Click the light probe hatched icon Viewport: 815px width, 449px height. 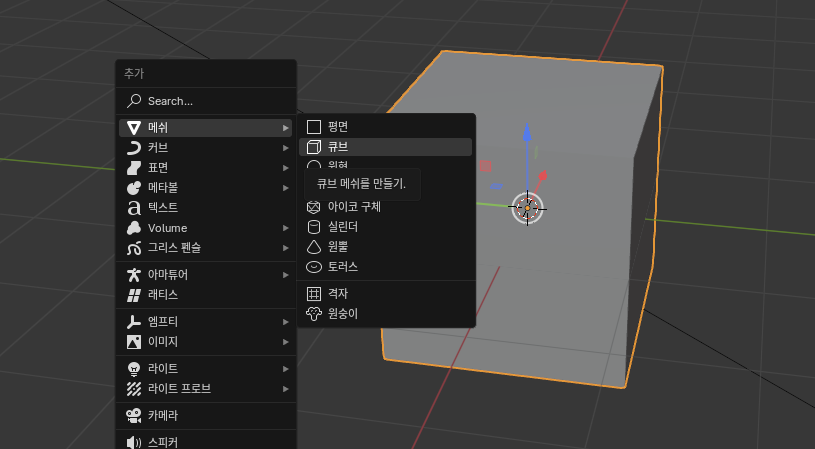[x=134, y=389]
